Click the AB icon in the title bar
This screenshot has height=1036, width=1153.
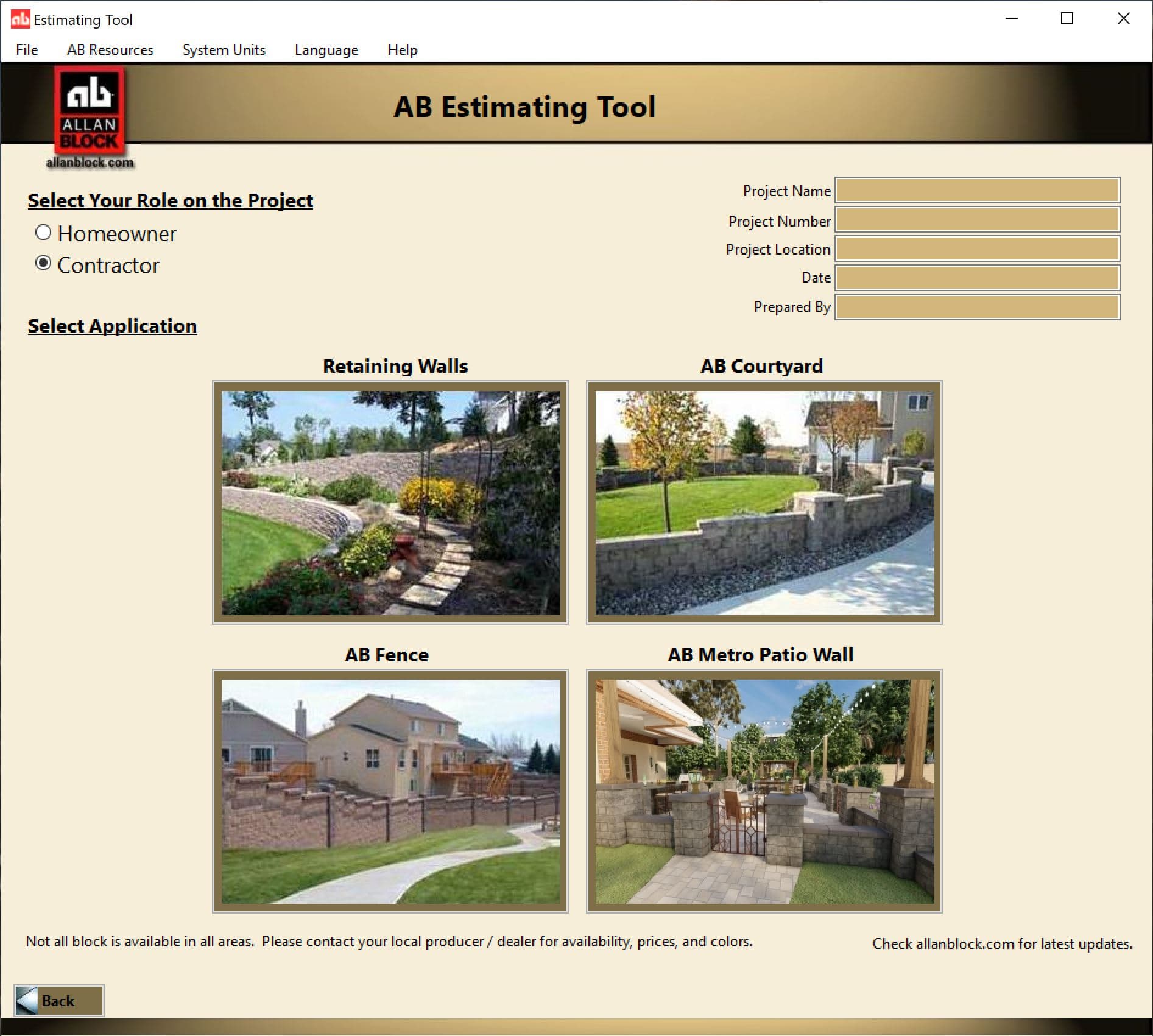[19, 19]
